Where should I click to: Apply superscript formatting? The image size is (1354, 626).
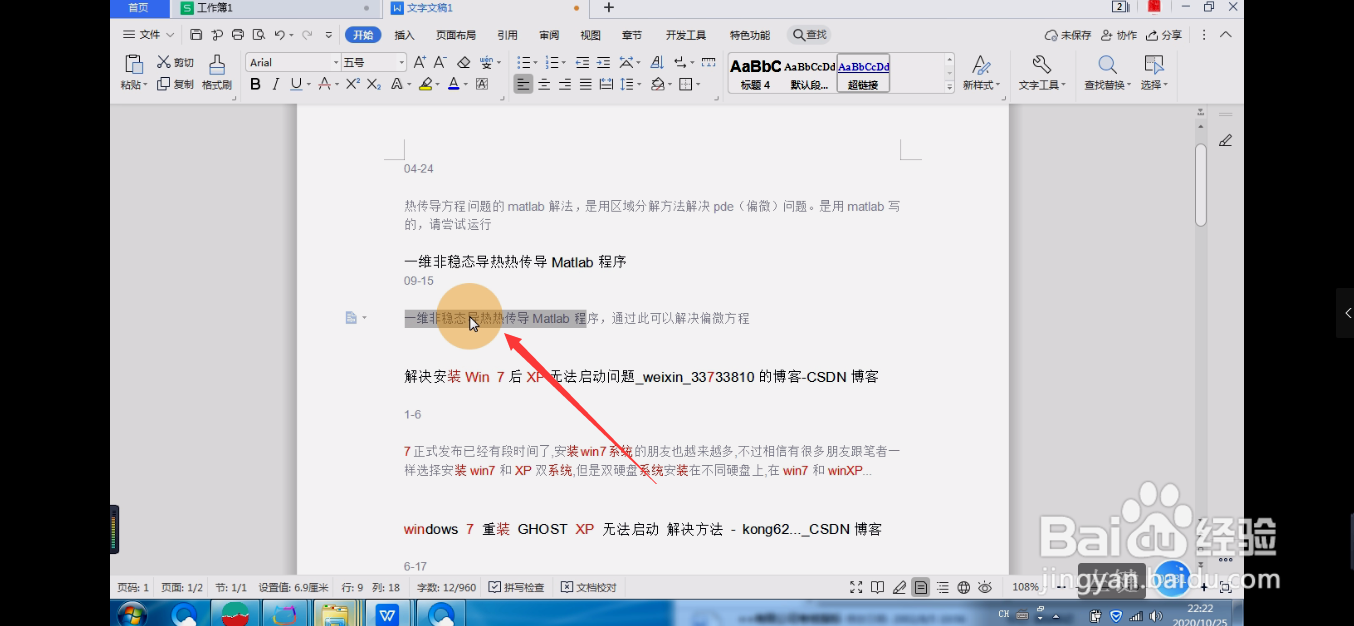353,84
